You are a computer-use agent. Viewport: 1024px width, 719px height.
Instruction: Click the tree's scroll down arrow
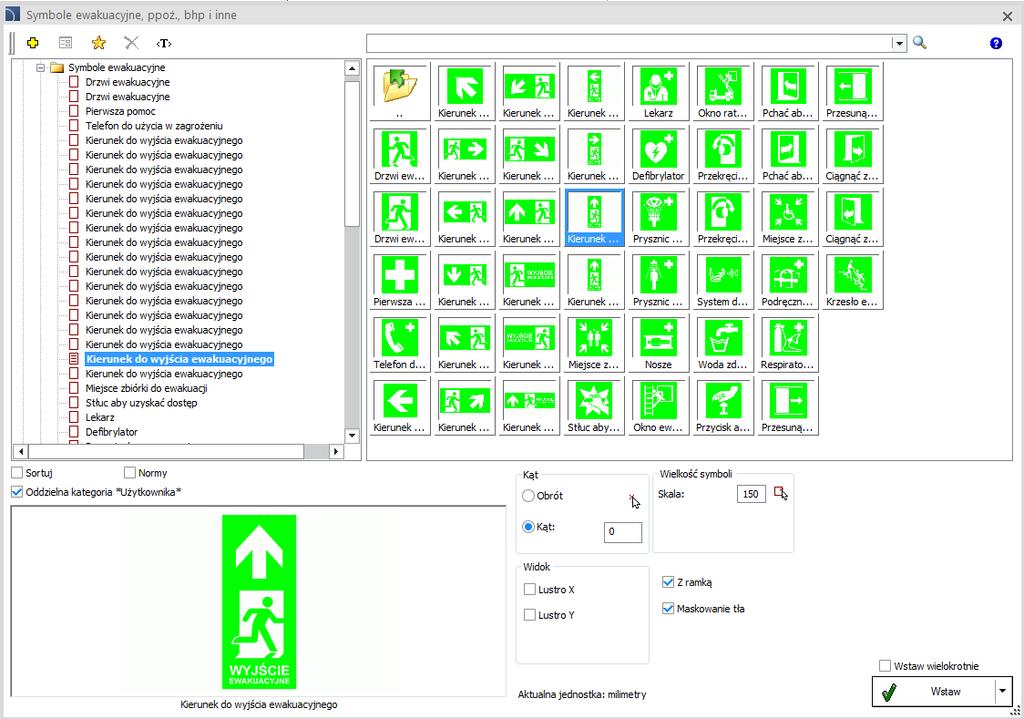click(352, 435)
